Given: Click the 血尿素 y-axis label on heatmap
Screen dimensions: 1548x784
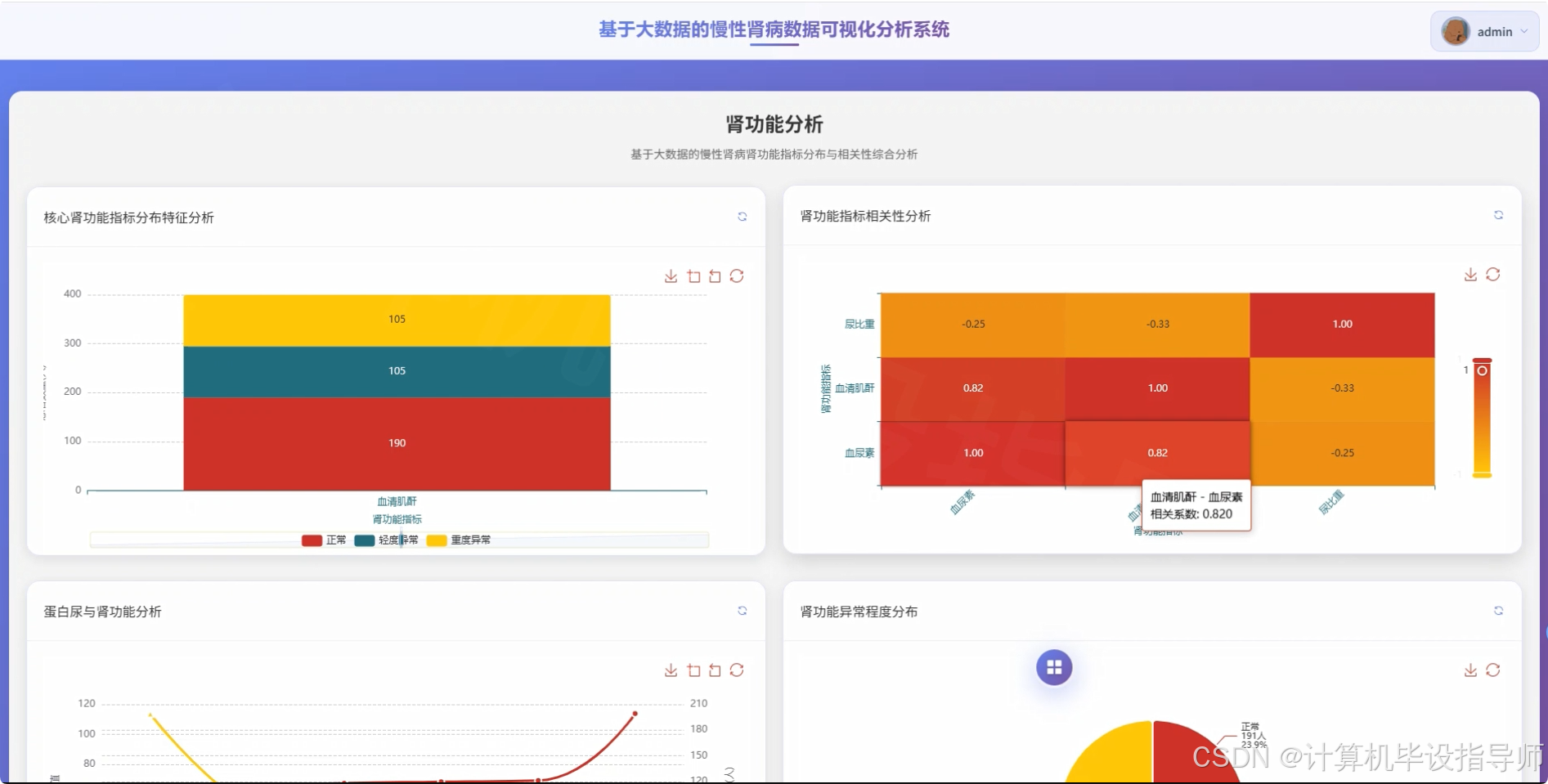Looking at the screenshot, I should pos(859,453).
